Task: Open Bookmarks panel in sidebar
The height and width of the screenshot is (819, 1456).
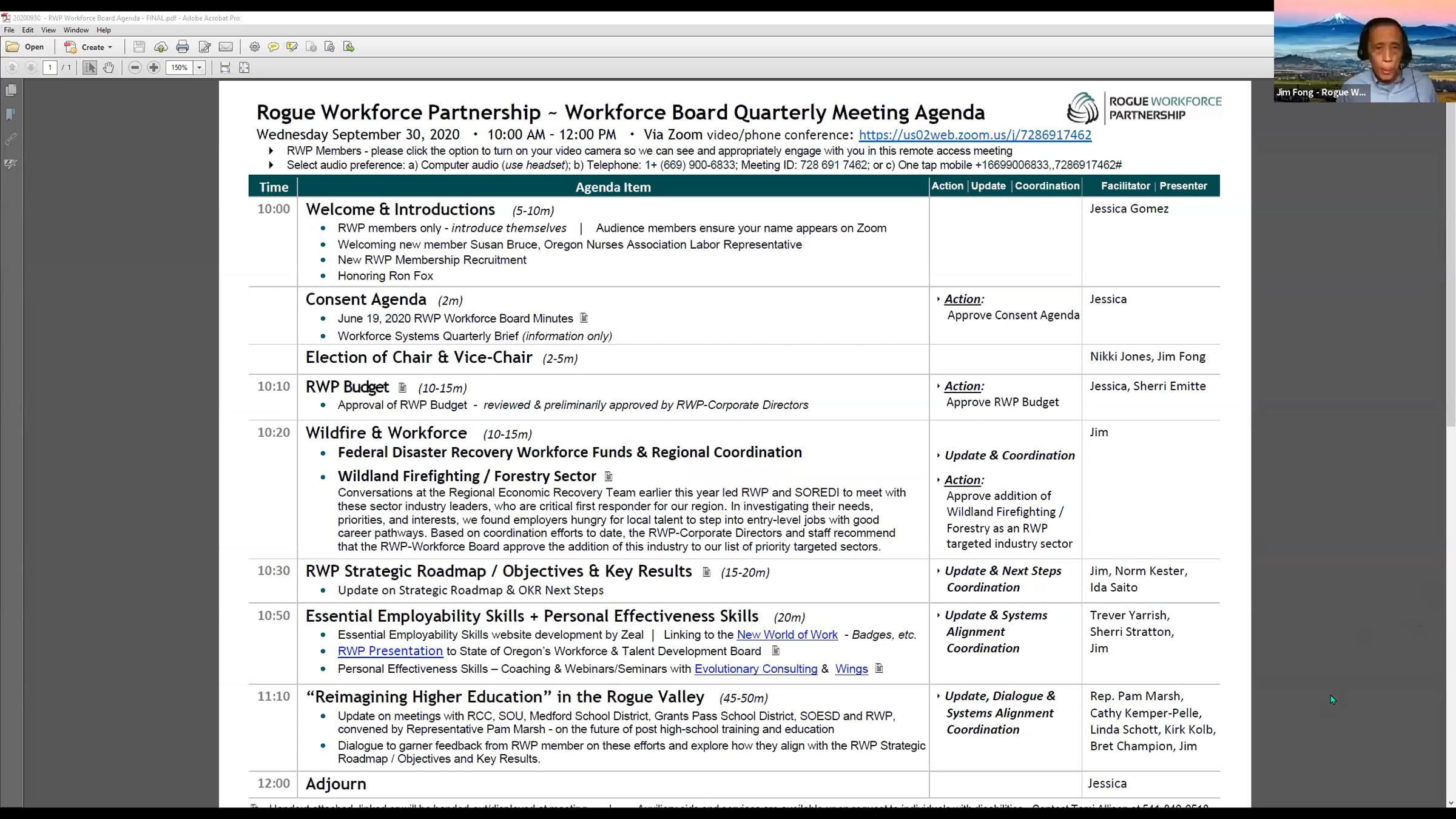Action: click(10, 115)
